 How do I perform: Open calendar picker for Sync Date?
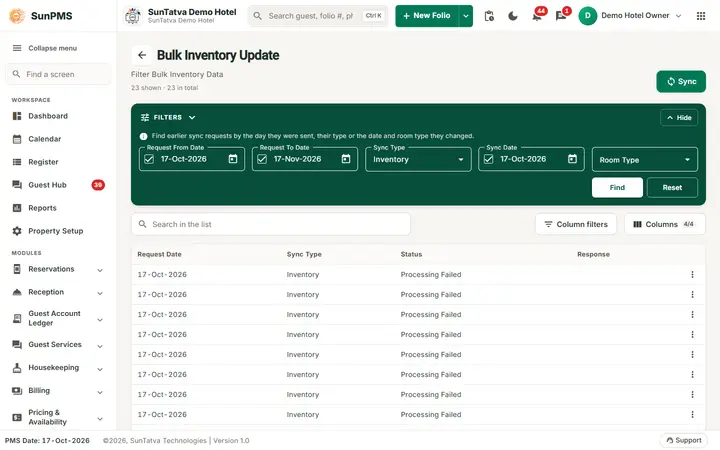pyautogui.click(x=572, y=159)
